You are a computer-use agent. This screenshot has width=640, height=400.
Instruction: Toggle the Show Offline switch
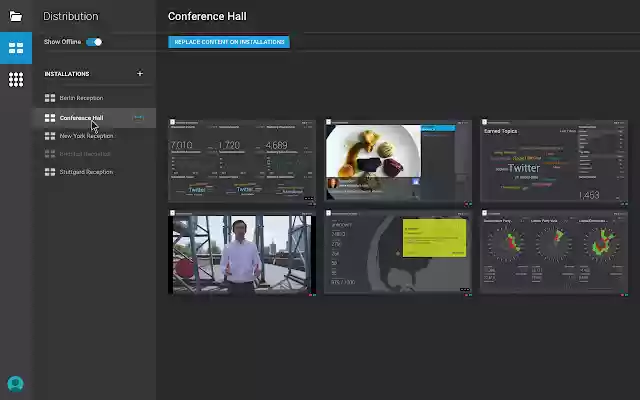point(94,42)
